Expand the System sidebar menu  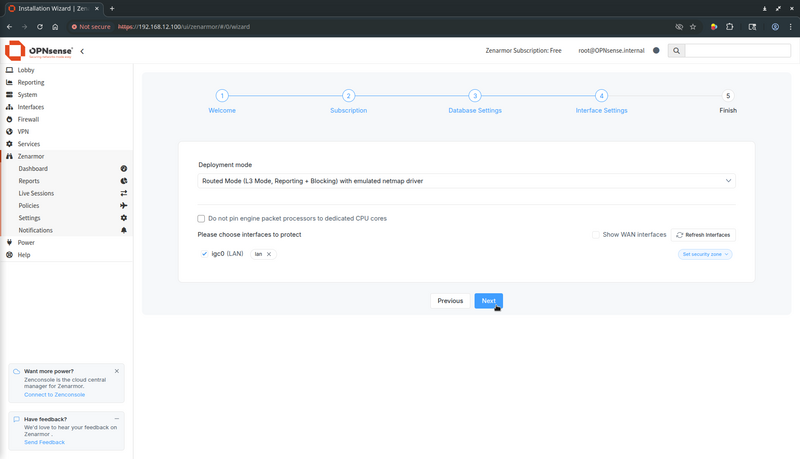point(27,94)
